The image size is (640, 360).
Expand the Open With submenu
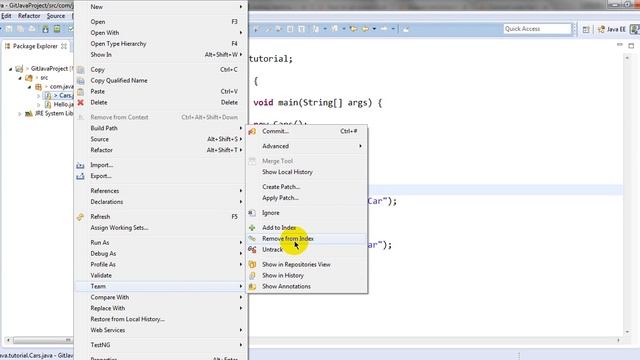[x=161, y=33]
